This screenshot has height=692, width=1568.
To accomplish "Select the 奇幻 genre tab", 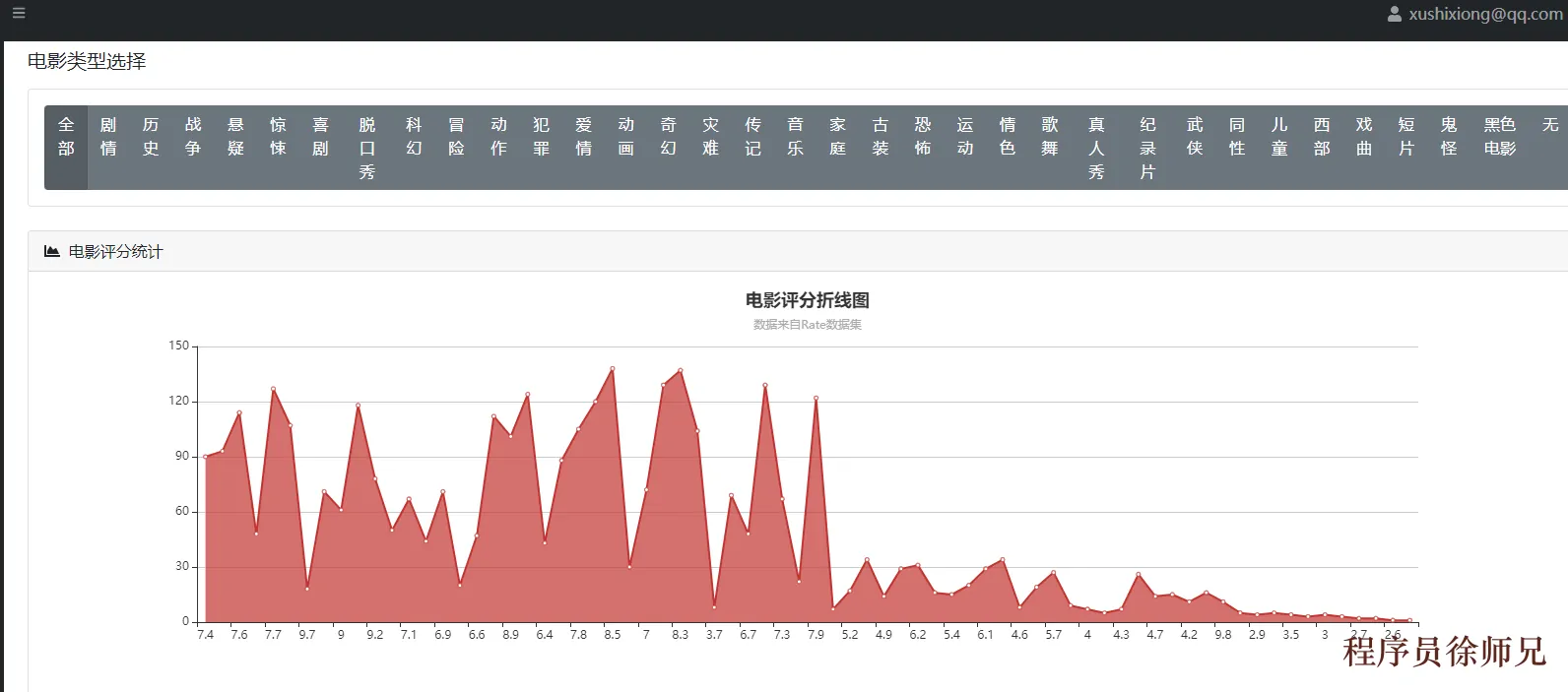I will tap(668, 148).
